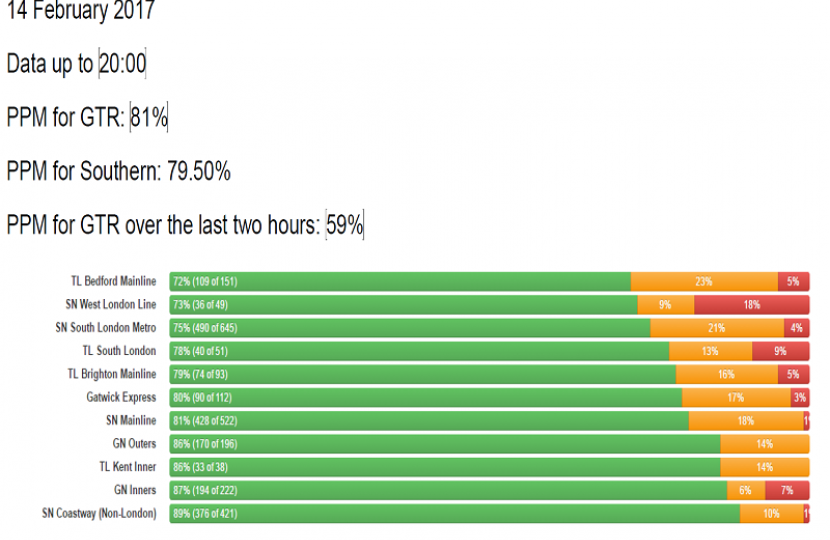Click the 59% last two hours field
Screen dimensions: 830x540
344,226
